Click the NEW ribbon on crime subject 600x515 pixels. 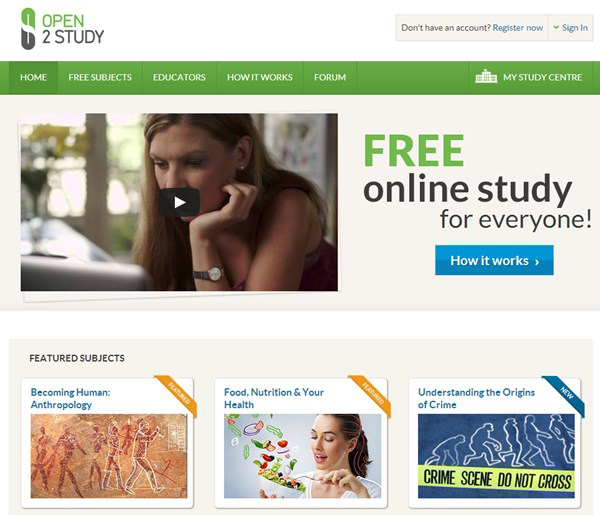(564, 395)
